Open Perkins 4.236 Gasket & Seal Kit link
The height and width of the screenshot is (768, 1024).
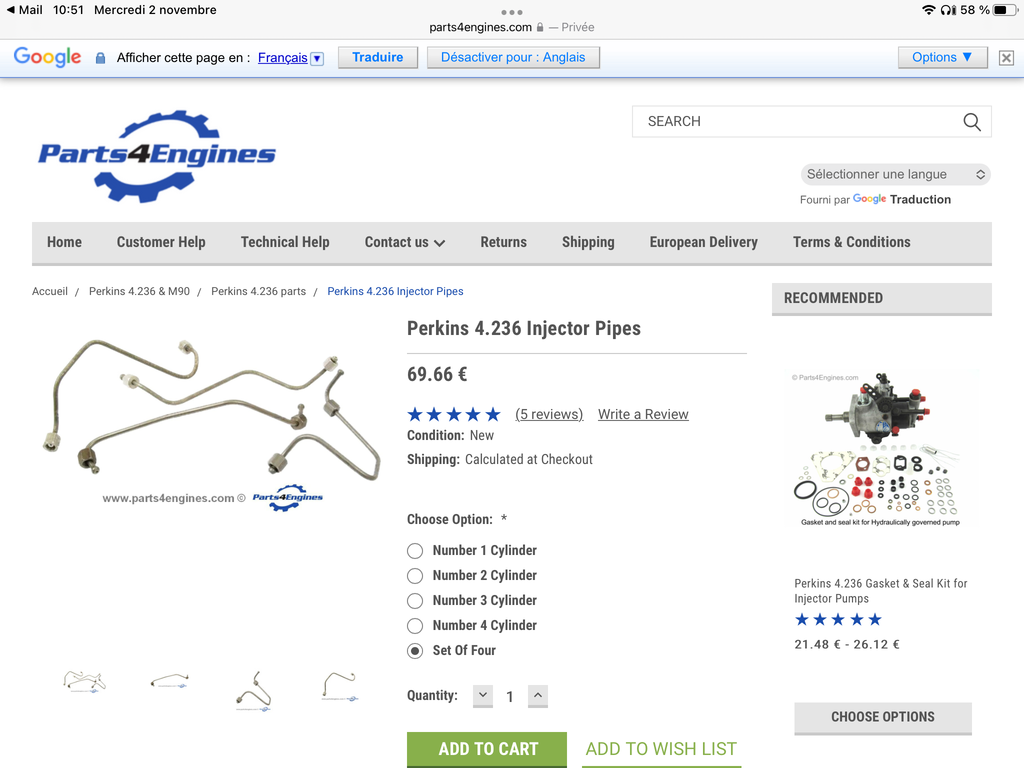click(880, 591)
